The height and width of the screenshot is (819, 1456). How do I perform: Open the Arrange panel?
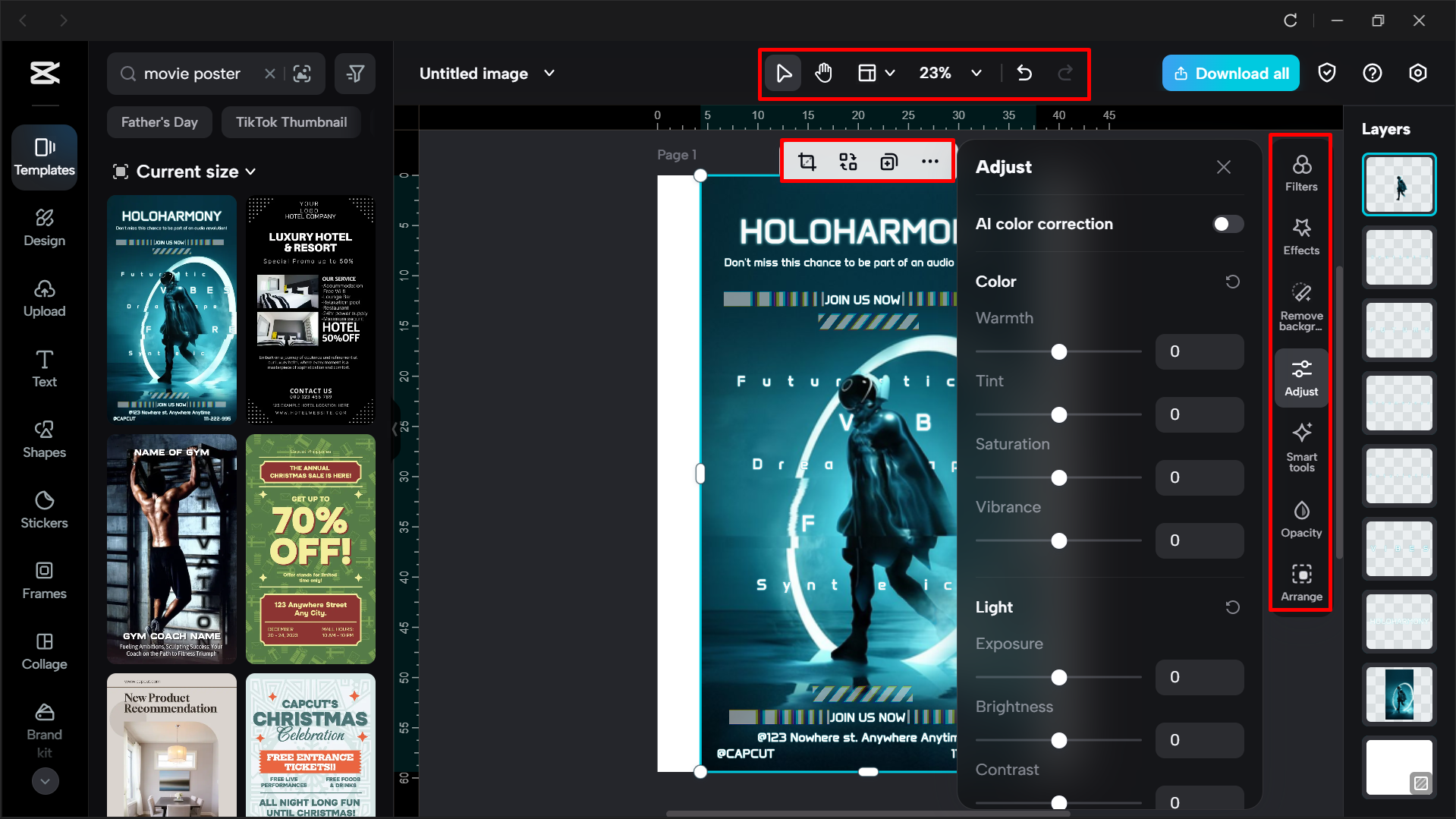1301,583
